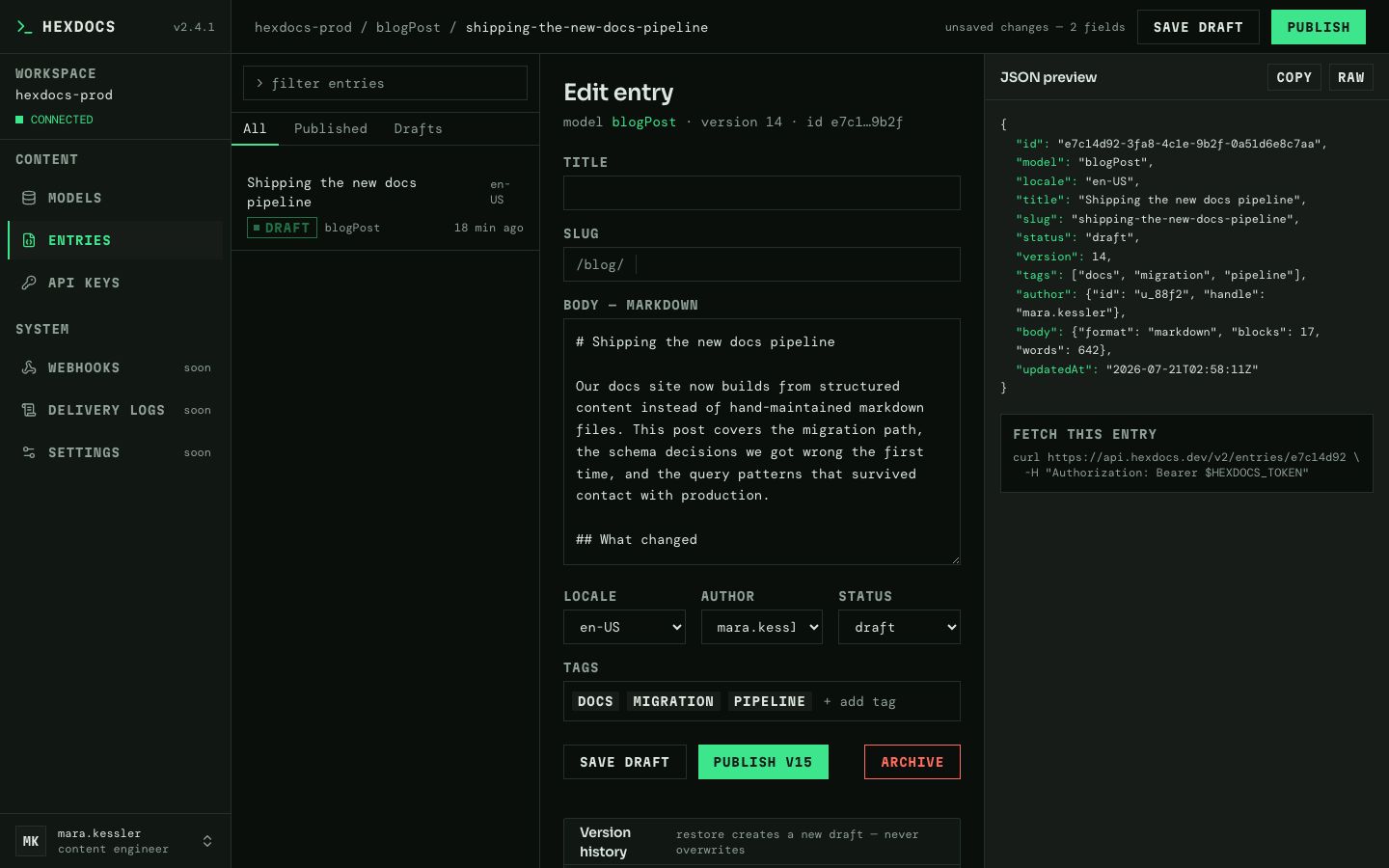The image size is (1389, 868).
Task: Switch to the Drafts tab
Action: [418, 128]
